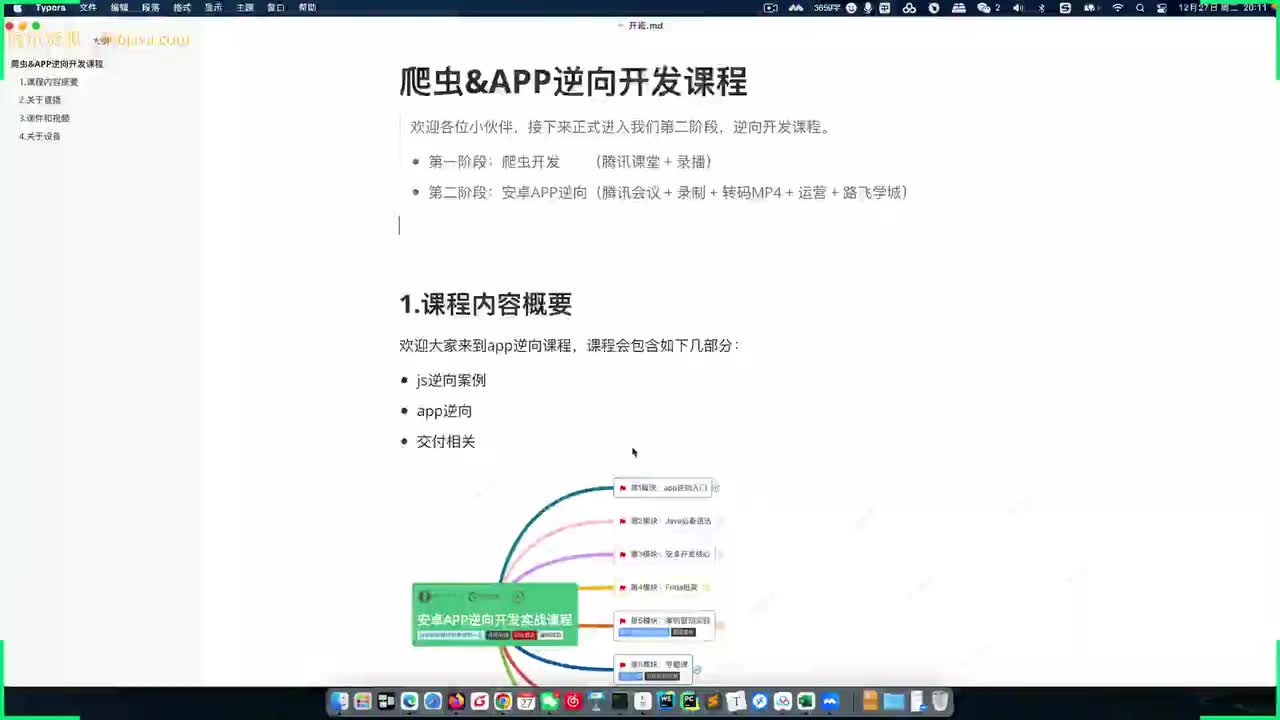Jump to outline item 4.关于设备

pyautogui.click(x=40, y=136)
